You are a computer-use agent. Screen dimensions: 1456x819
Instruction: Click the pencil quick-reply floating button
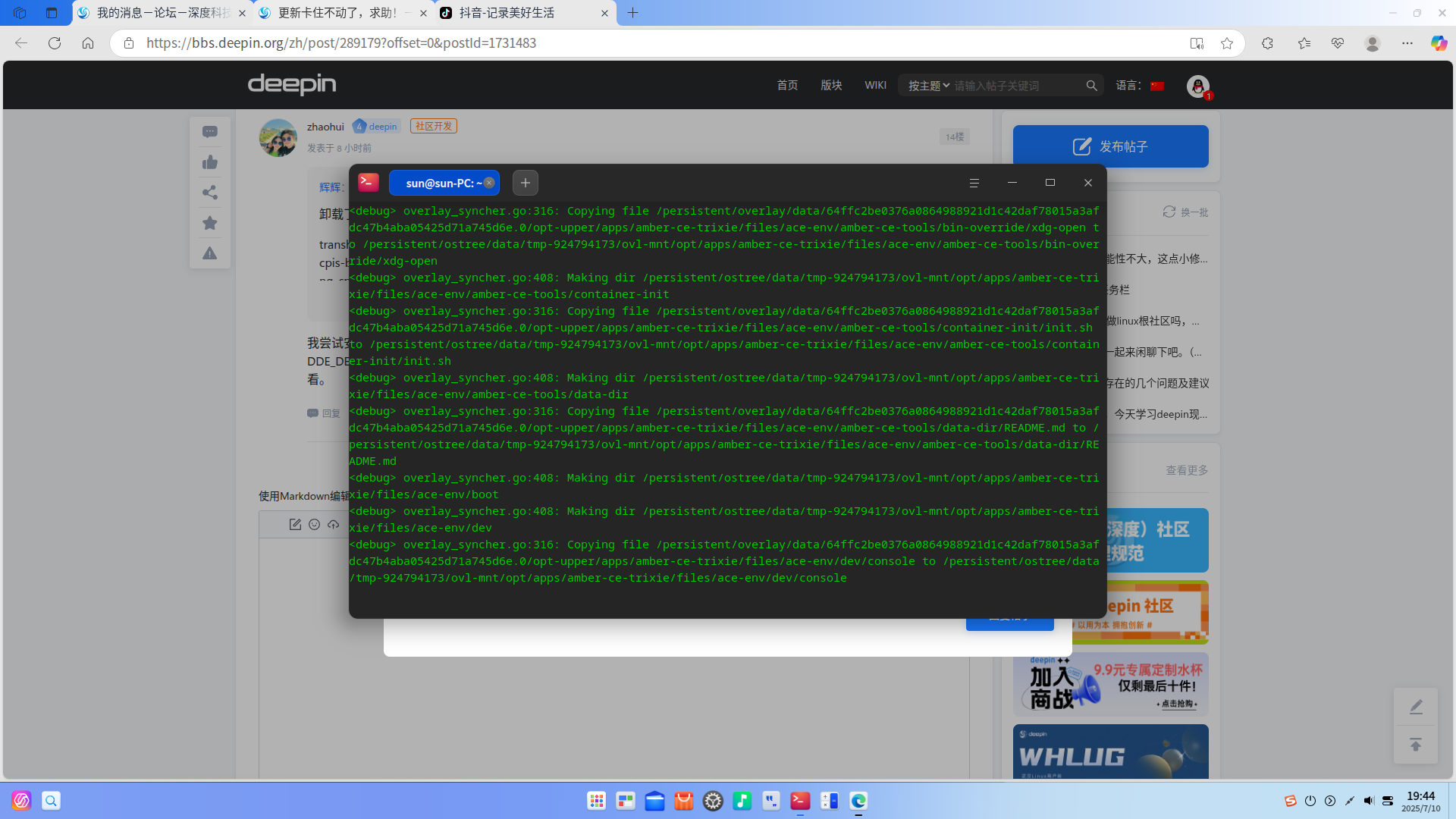pos(1416,707)
